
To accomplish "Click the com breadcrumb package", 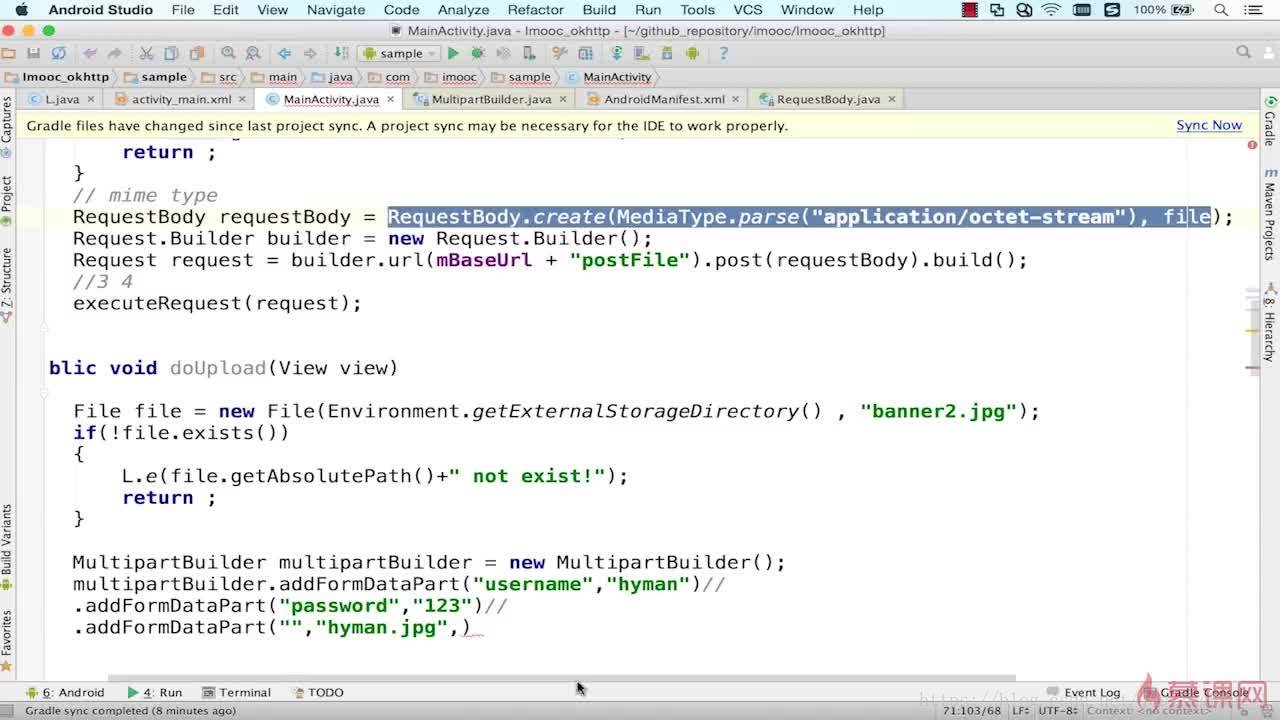I will (390, 77).
